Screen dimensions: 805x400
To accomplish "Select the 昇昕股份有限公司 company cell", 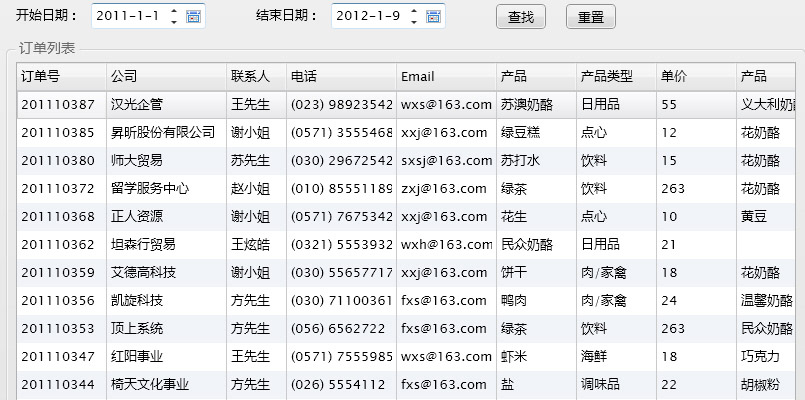I will coord(163,132).
